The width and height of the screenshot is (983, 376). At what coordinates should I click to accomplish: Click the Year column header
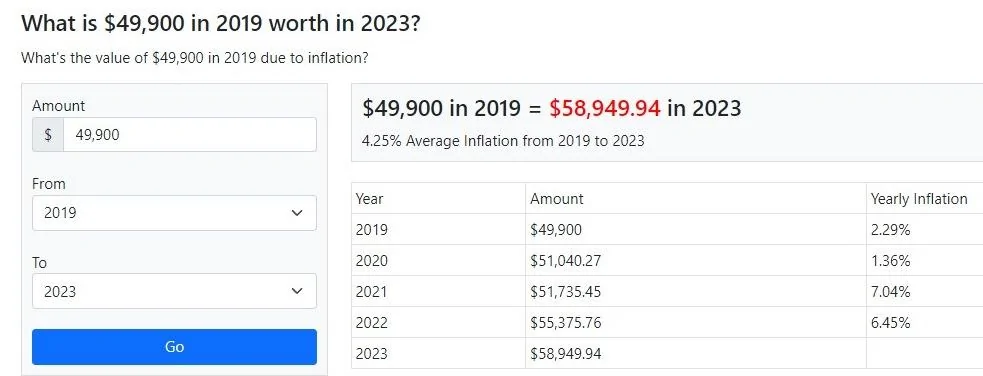pyautogui.click(x=438, y=199)
